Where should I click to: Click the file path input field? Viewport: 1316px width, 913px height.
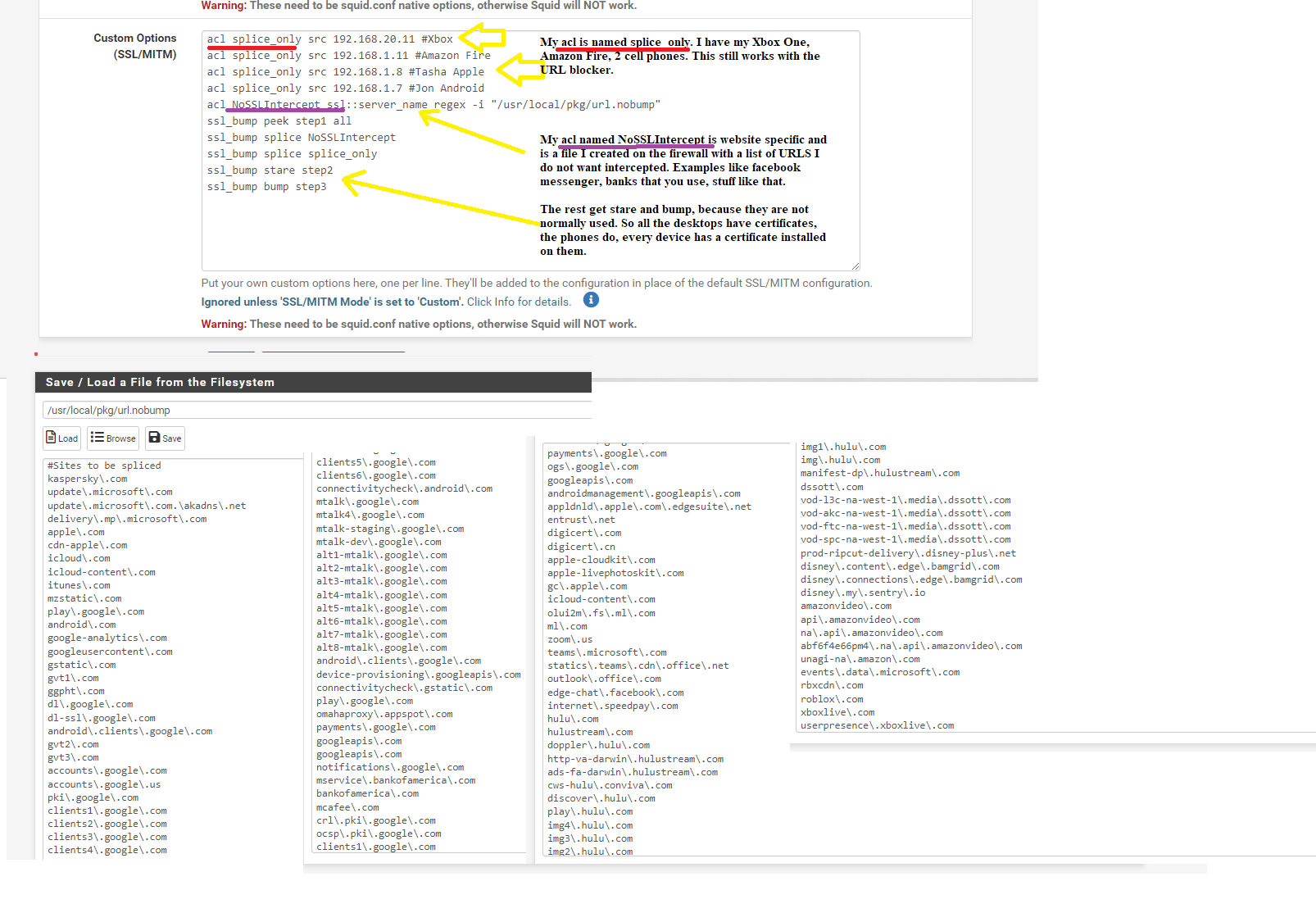317,410
